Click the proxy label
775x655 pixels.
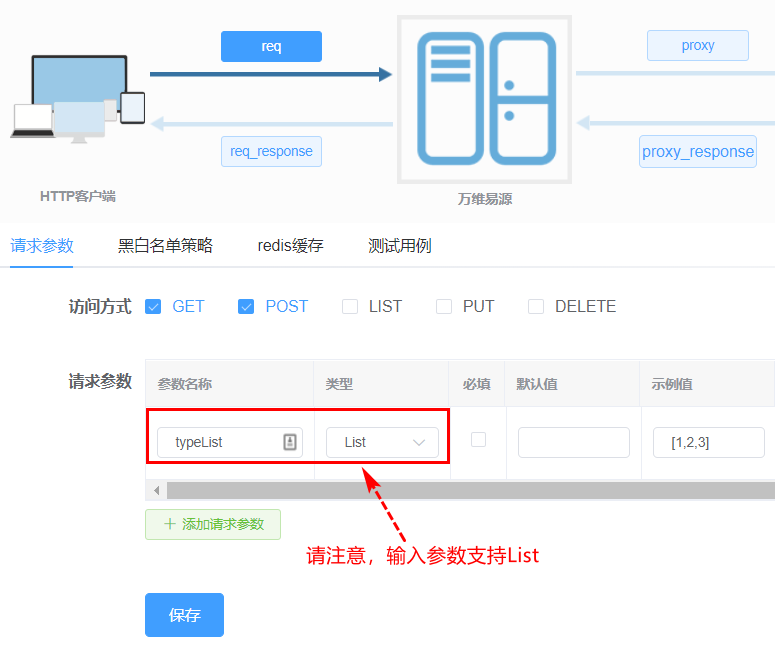point(697,46)
